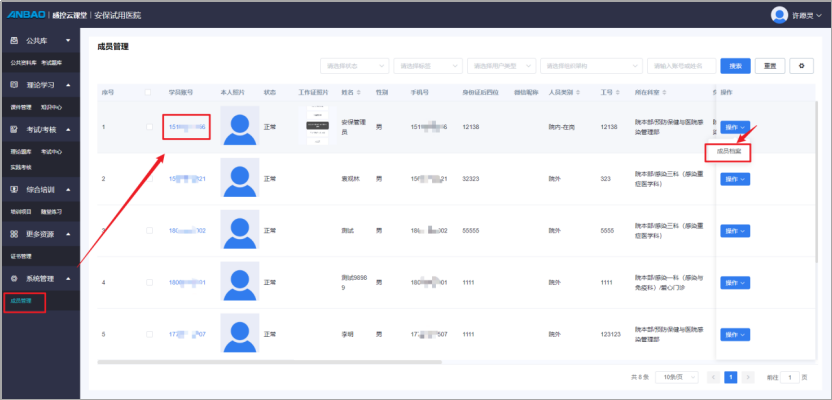Viewport: 832px width, 400px height.
Task: Open row 2 profile photo avatar
Action: [x=240, y=178]
